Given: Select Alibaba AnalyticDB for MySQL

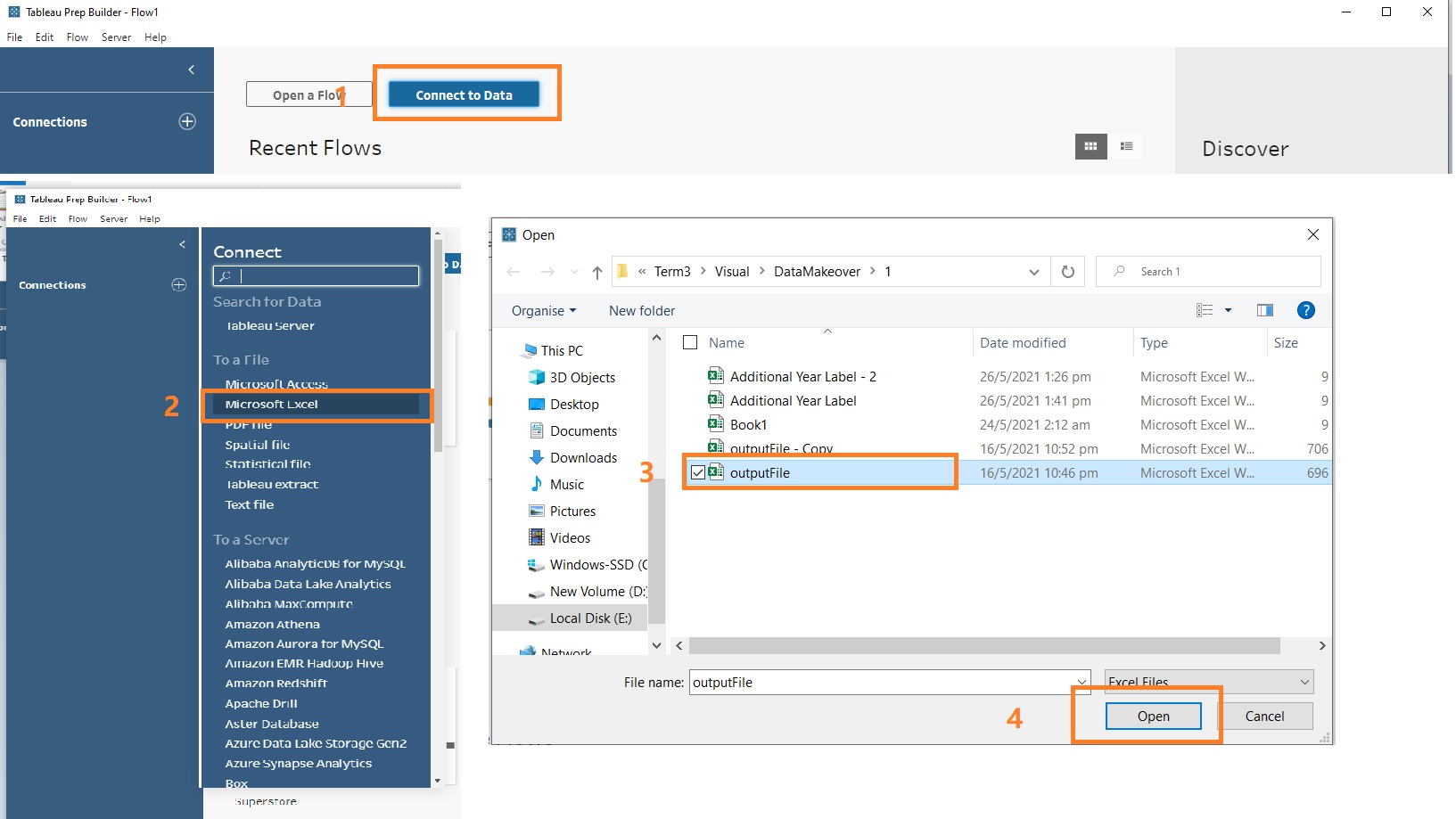Looking at the screenshot, I should tap(315, 564).
